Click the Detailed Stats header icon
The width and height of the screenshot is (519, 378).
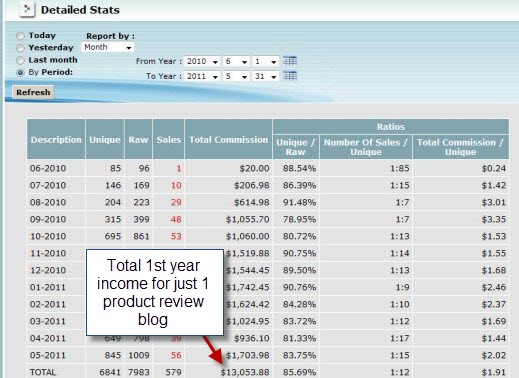click(27, 9)
